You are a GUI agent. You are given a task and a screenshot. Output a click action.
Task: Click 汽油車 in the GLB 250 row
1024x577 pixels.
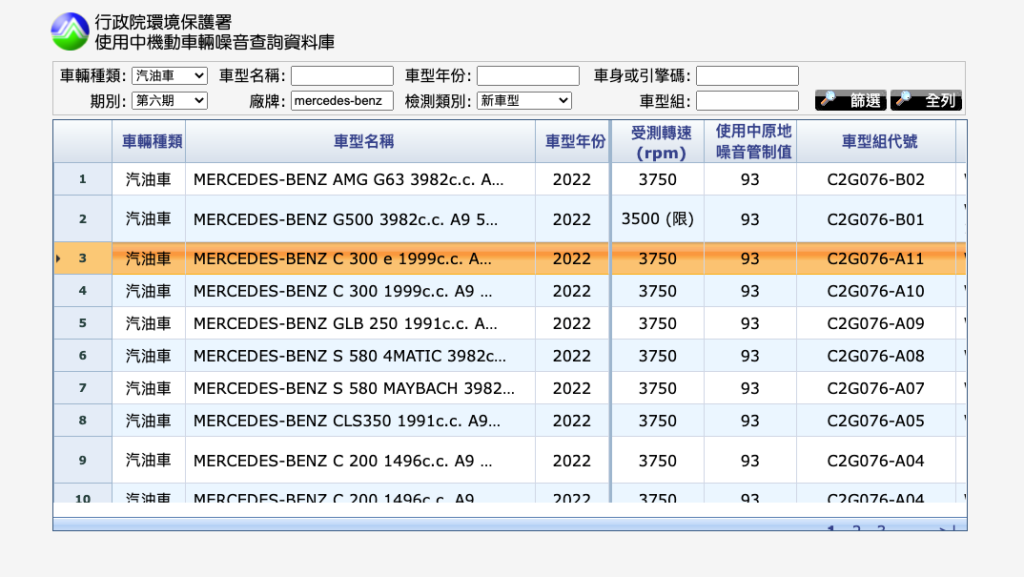coord(148,324)
